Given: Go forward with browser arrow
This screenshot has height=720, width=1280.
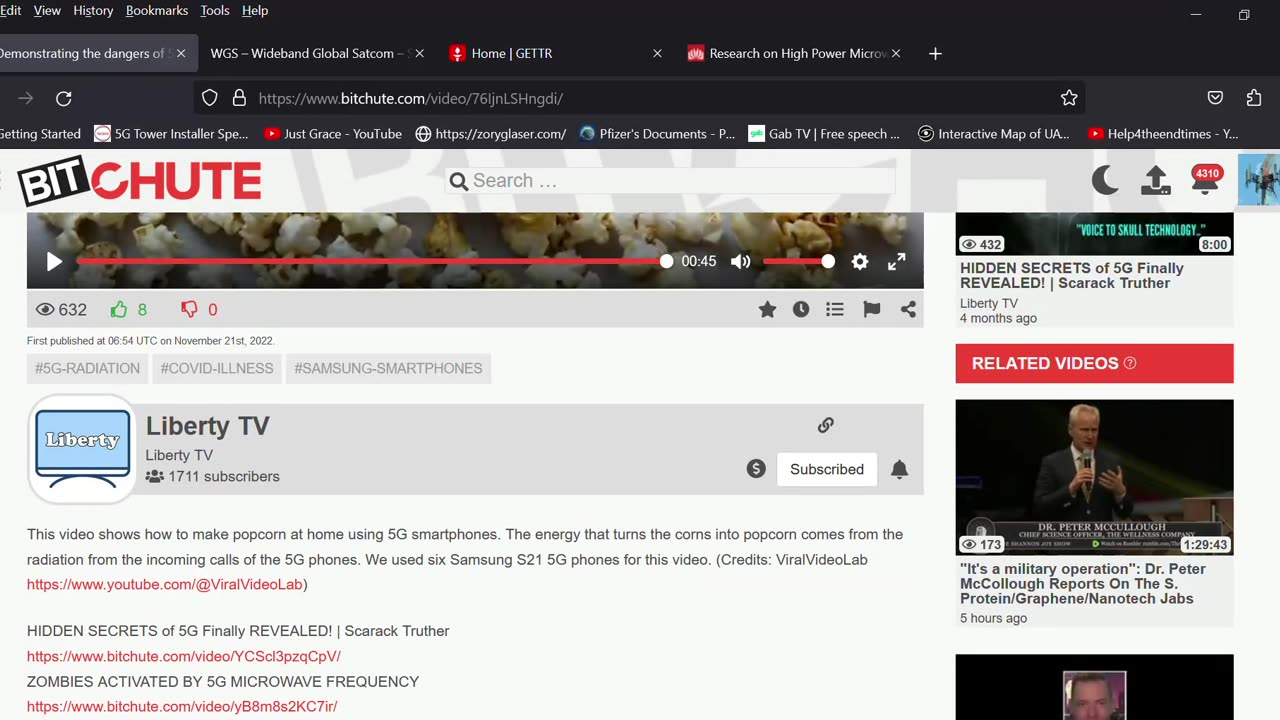Looking at the screenshot, I should (26, 98).
